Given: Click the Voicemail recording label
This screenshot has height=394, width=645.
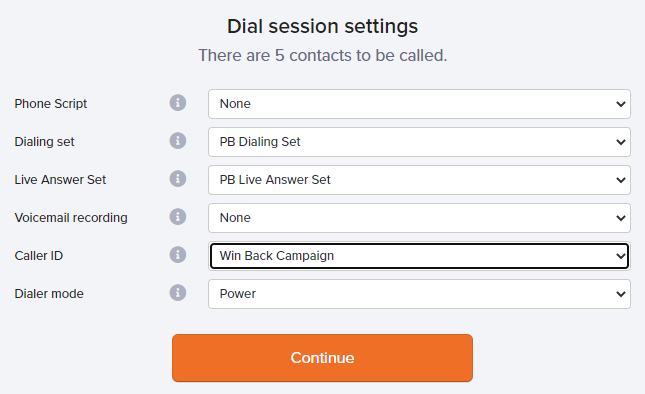Looking at the screenshot, I should [71, 218].
